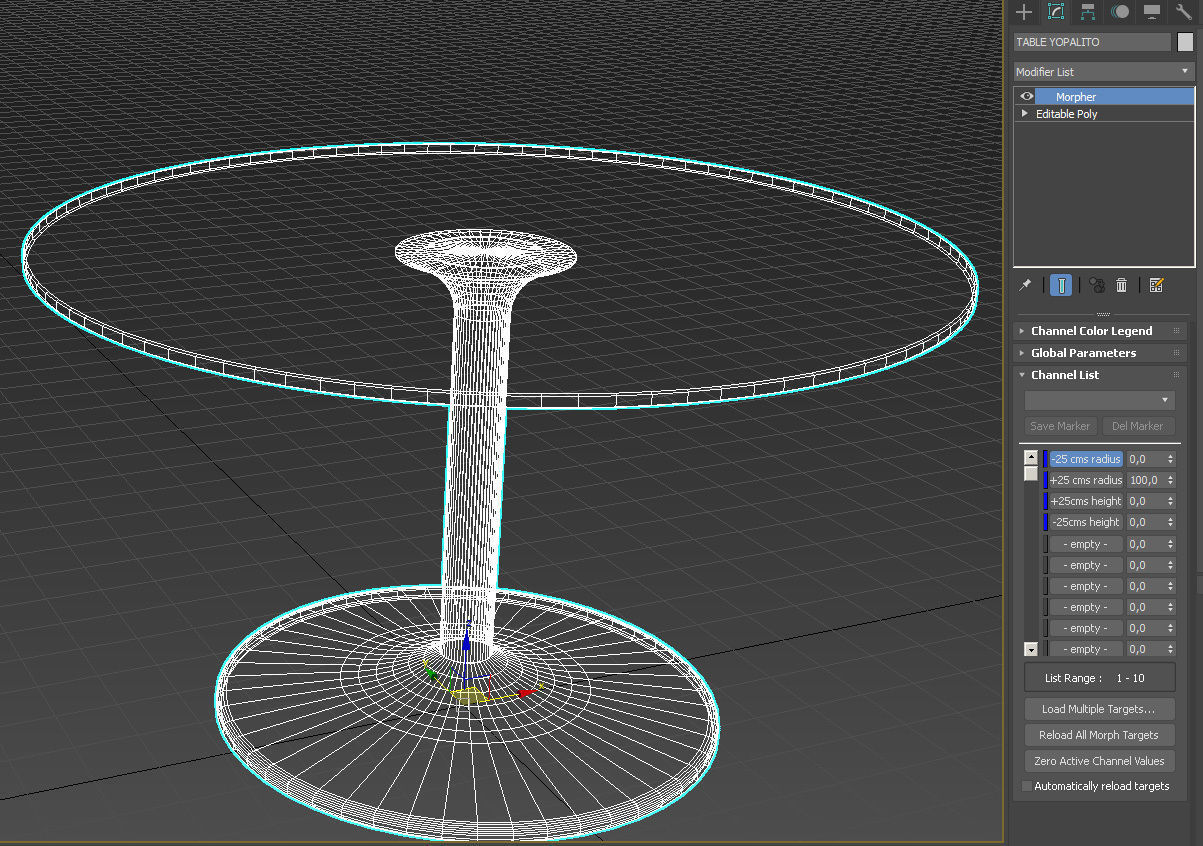Enable Automatically reload targets checkbox
1203x846 pixels.
click(1027, 786)
